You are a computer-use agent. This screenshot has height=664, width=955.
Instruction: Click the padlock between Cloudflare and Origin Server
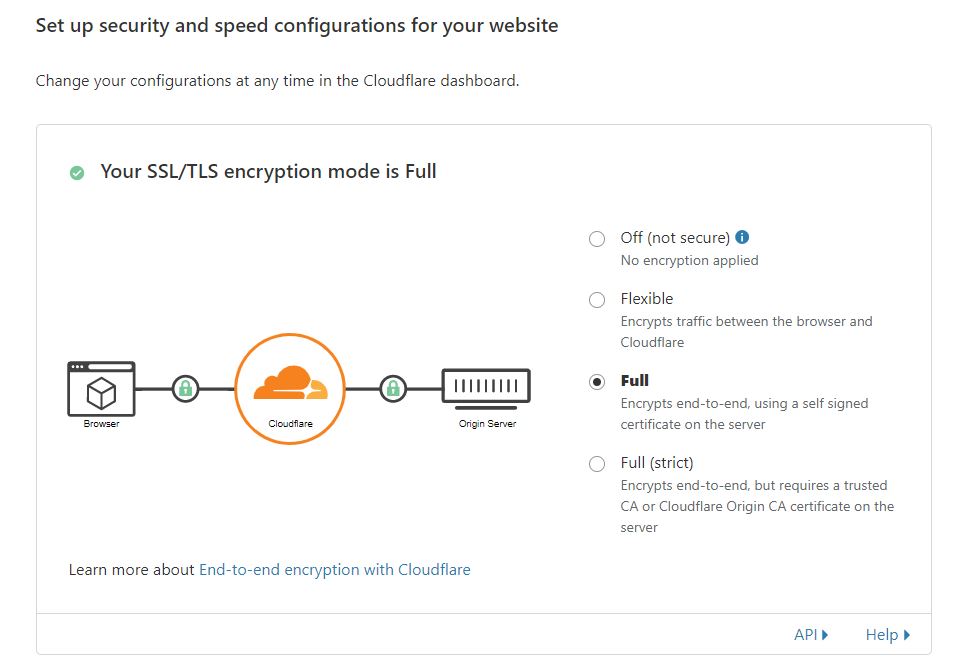[394, 385]
